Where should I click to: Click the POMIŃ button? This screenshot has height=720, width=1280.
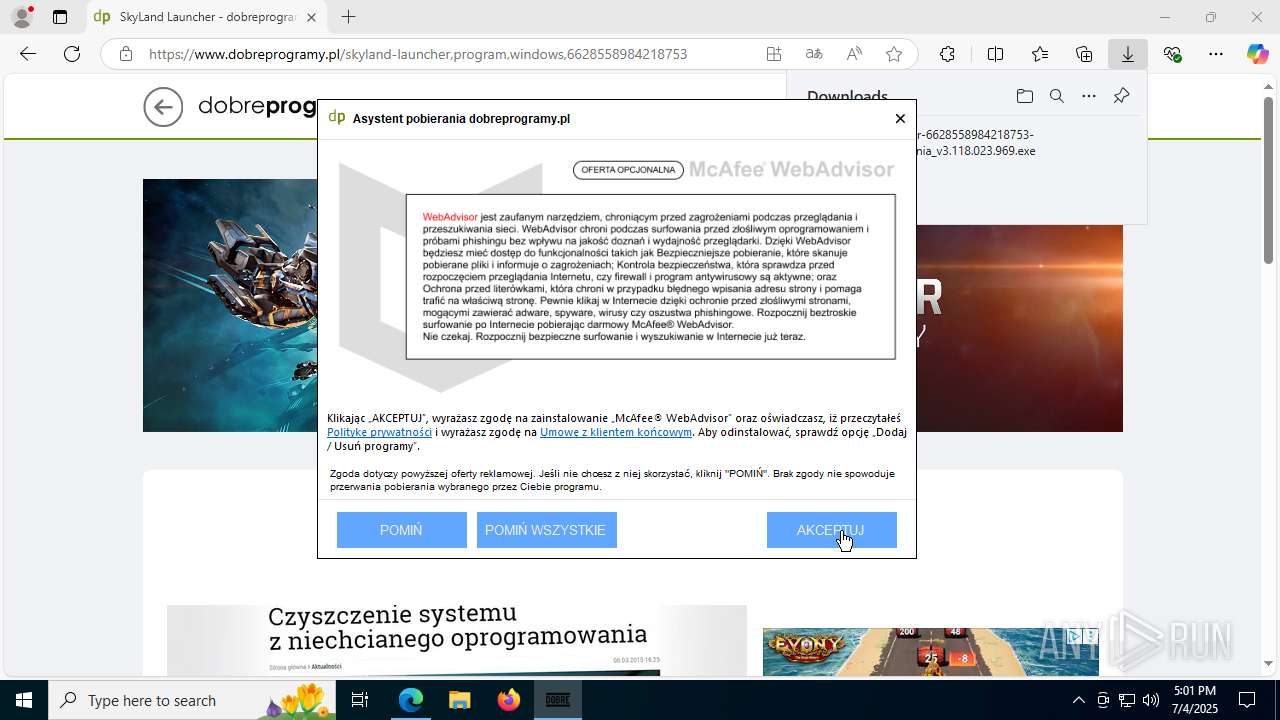pos(401,530)
